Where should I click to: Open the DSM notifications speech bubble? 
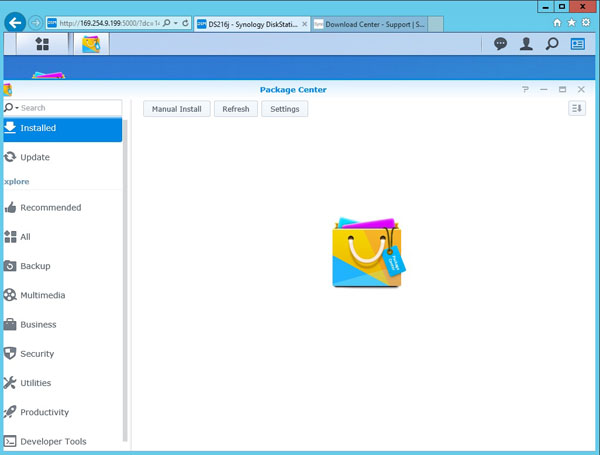[x=500, y=44]
